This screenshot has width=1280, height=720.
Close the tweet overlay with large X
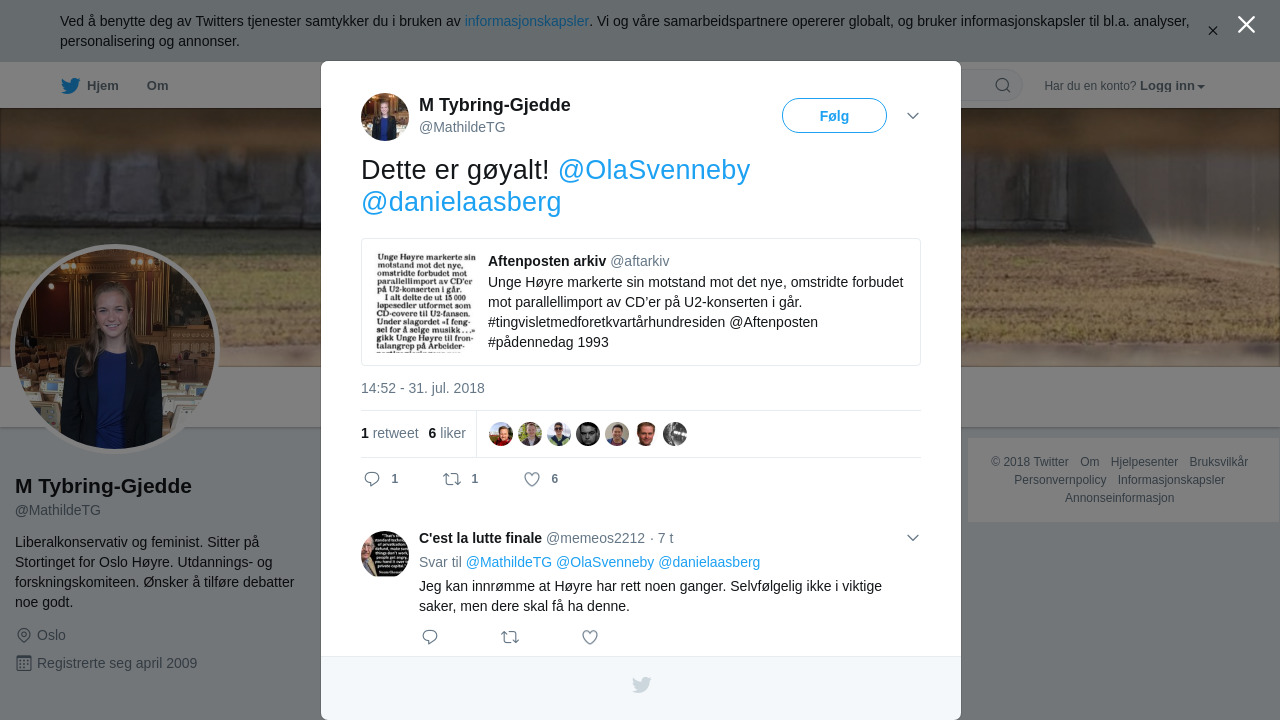coord(1246,24)
